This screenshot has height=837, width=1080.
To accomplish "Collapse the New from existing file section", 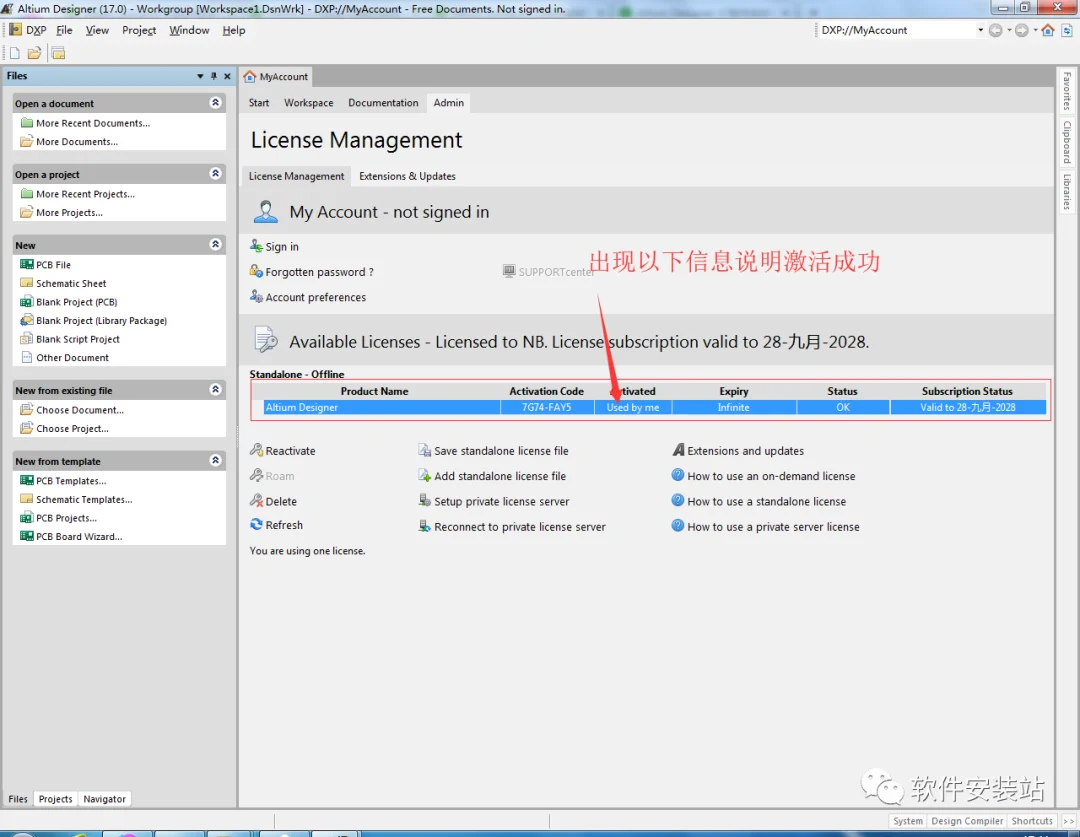I will (216, 390).
